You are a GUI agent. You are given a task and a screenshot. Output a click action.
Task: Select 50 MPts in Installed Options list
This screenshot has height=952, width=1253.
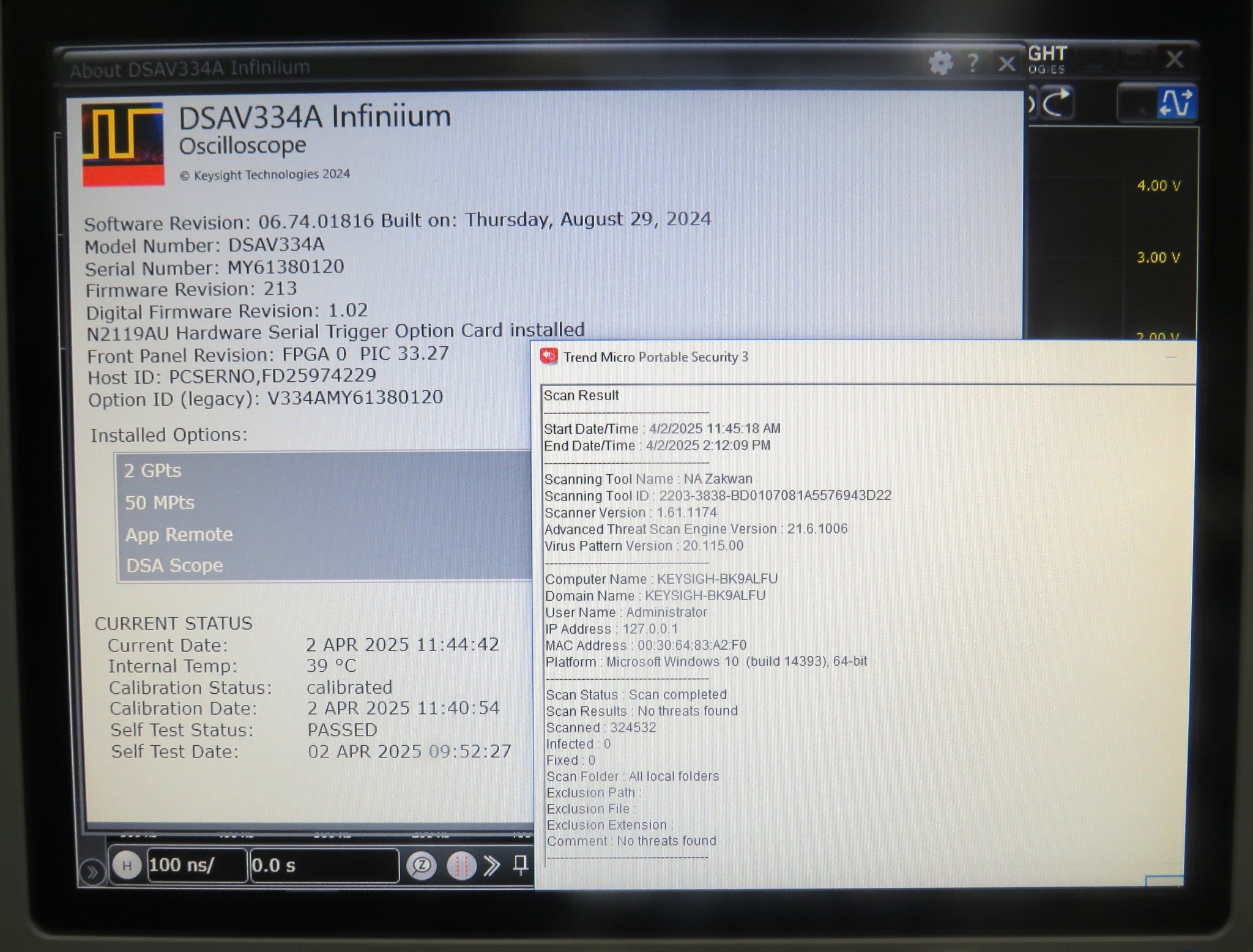[324, 503]
